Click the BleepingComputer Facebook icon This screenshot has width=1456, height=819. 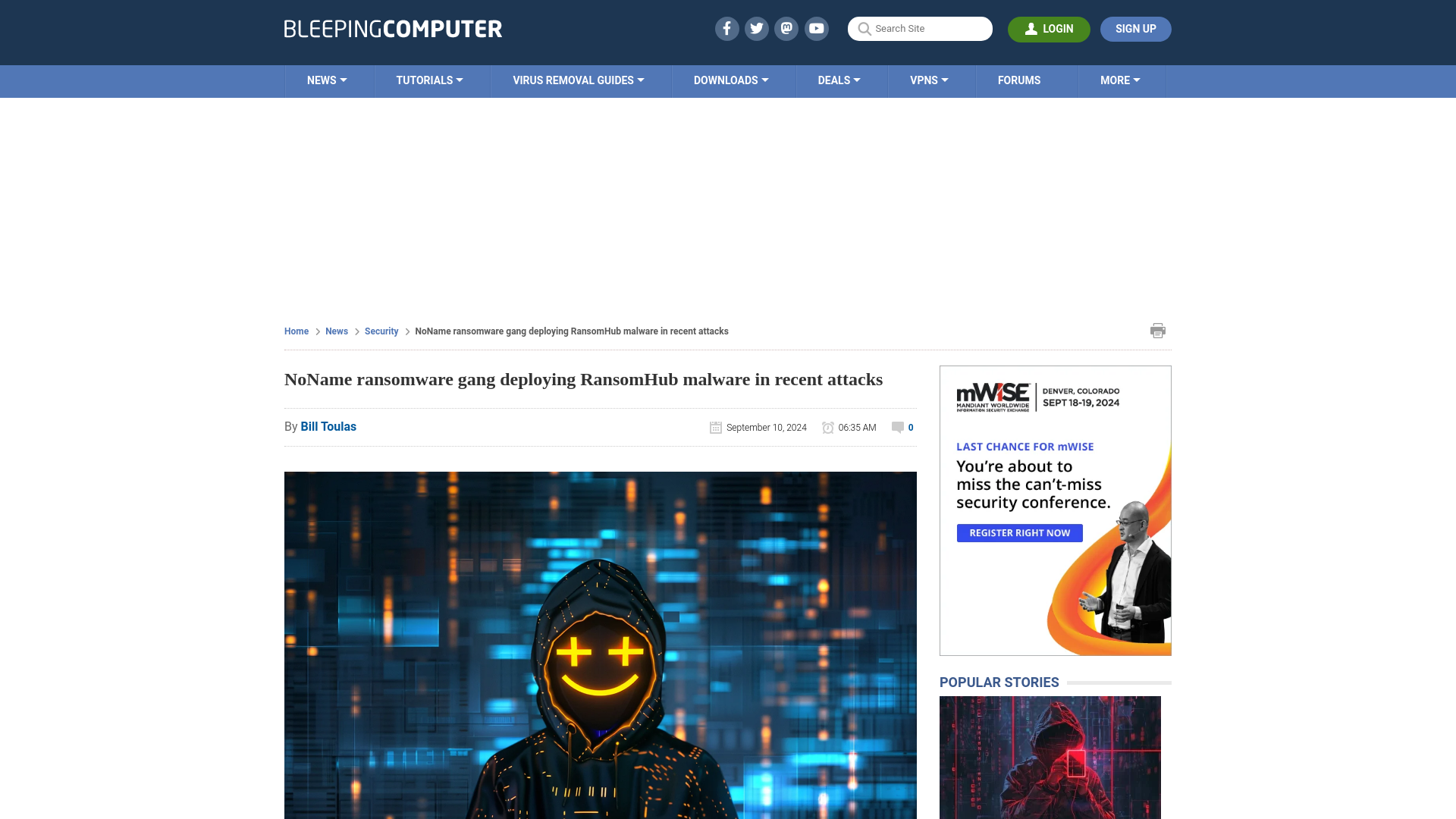point(727,28)
